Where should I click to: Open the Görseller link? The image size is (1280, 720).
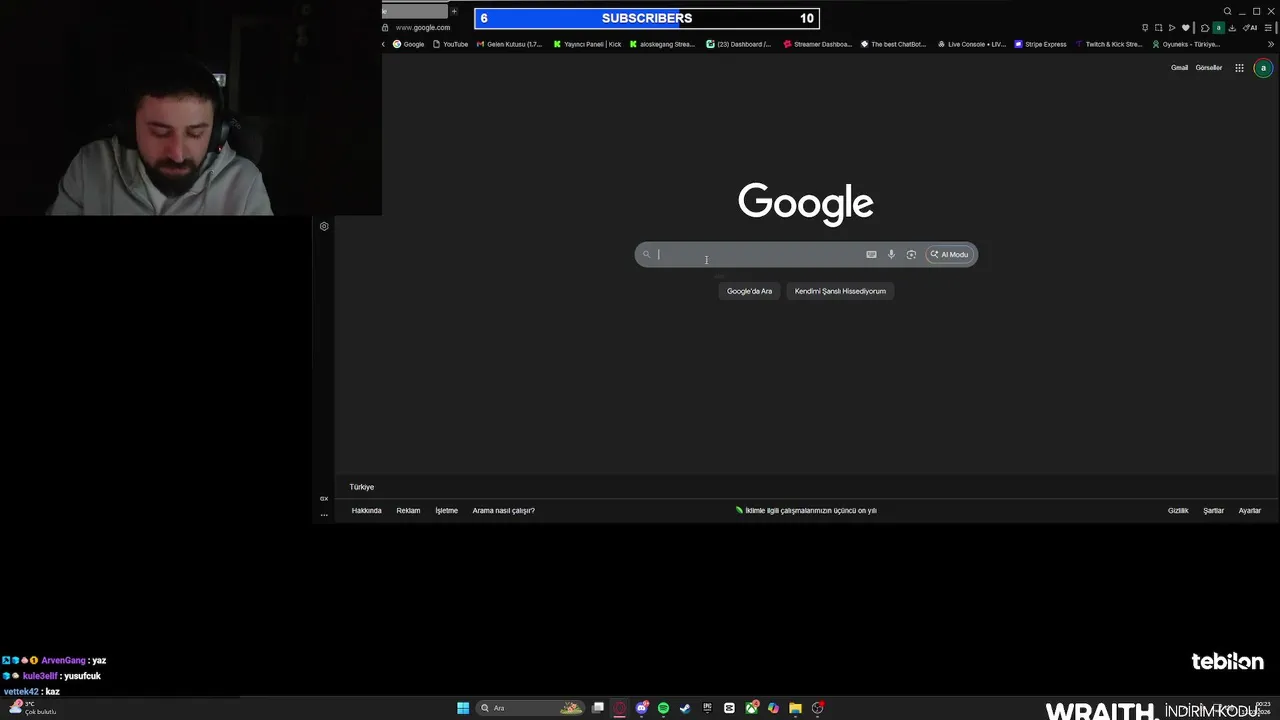[x=1208, y=68]
